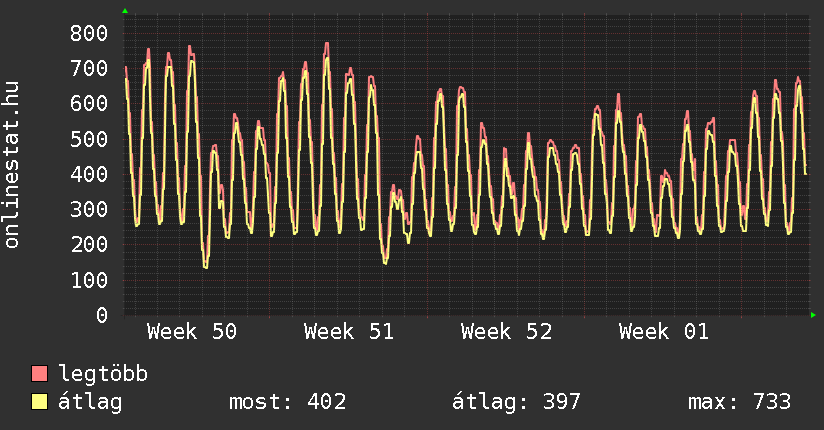Viewport: 824px width, 430px height.
Task: Click the "most: 402" statistic
Action: 288,402
